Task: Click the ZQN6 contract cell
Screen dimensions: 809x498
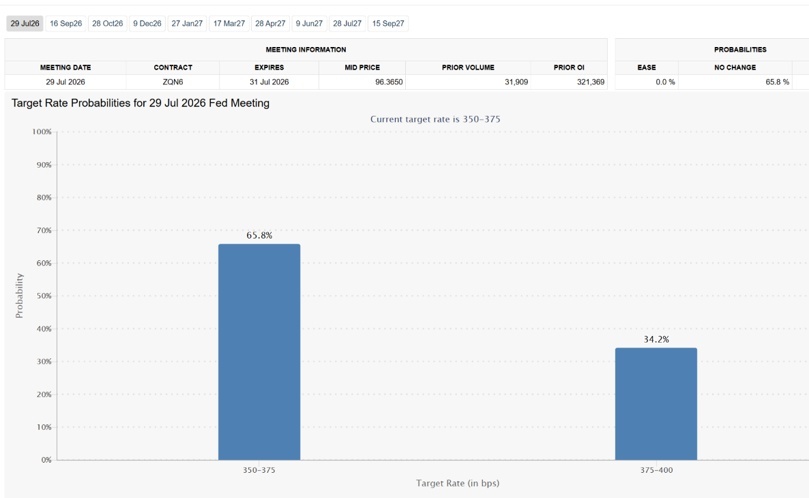Action: click(173, 82)
